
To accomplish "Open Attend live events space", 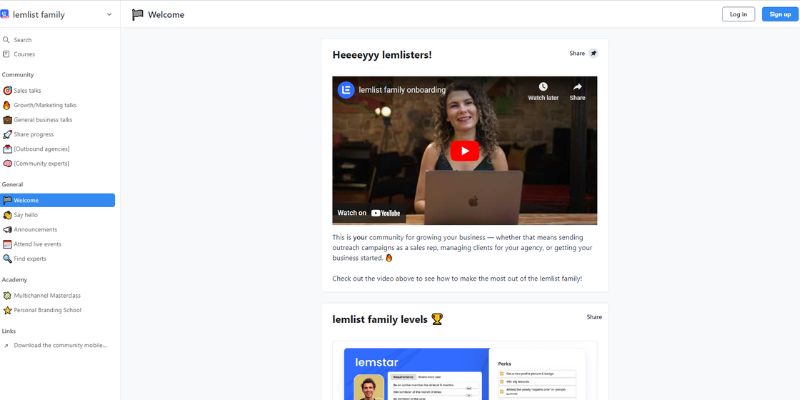I will [37, 244].
